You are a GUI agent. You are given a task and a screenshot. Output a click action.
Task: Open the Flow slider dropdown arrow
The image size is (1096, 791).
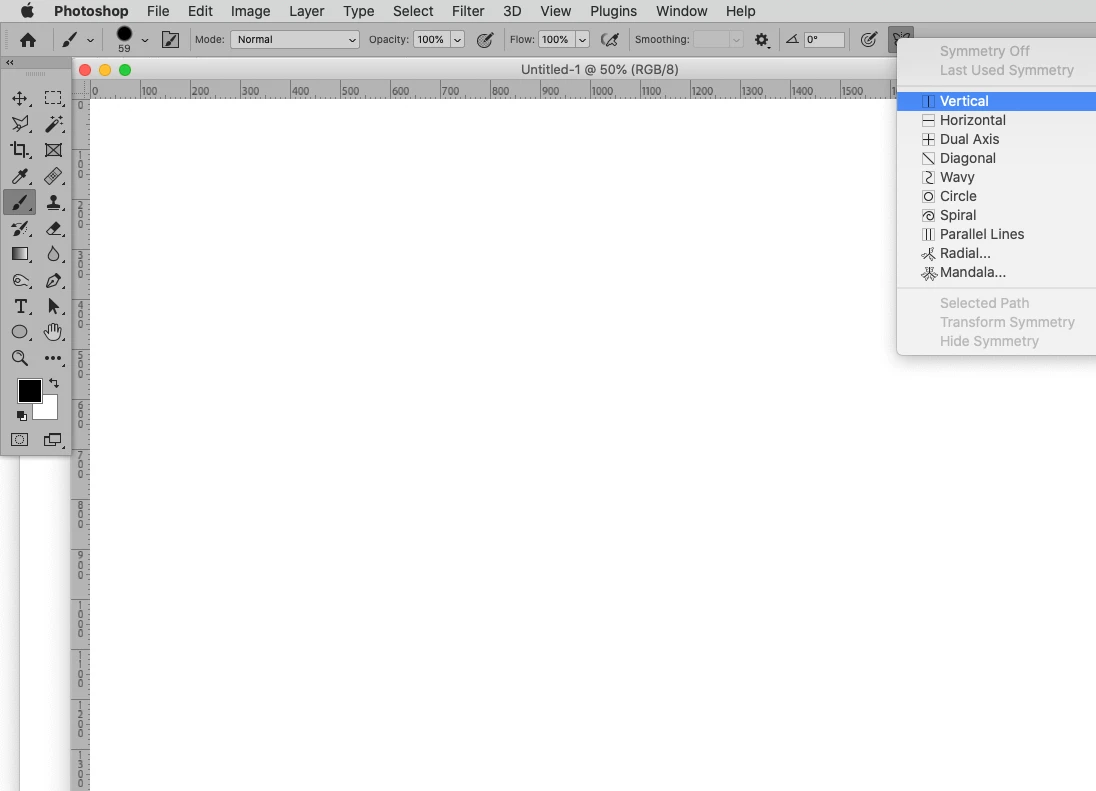(x=582, y=40)
